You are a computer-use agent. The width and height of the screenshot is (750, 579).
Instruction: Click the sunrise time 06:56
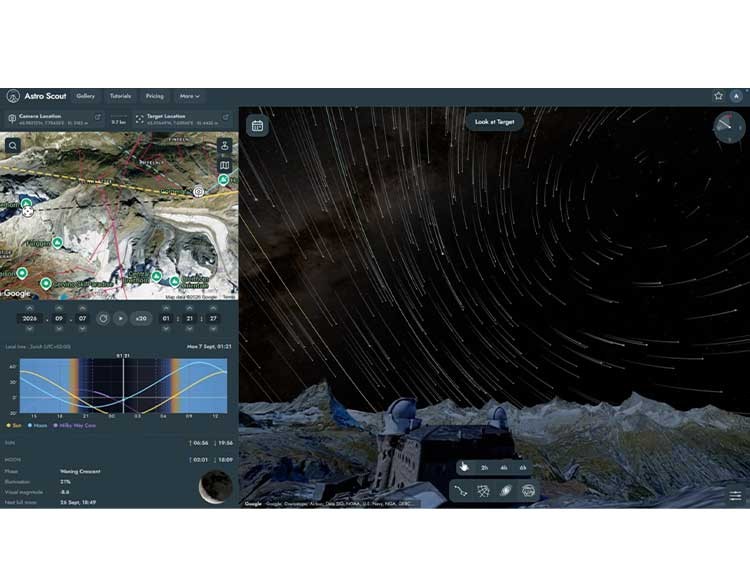tap(201, 443)
